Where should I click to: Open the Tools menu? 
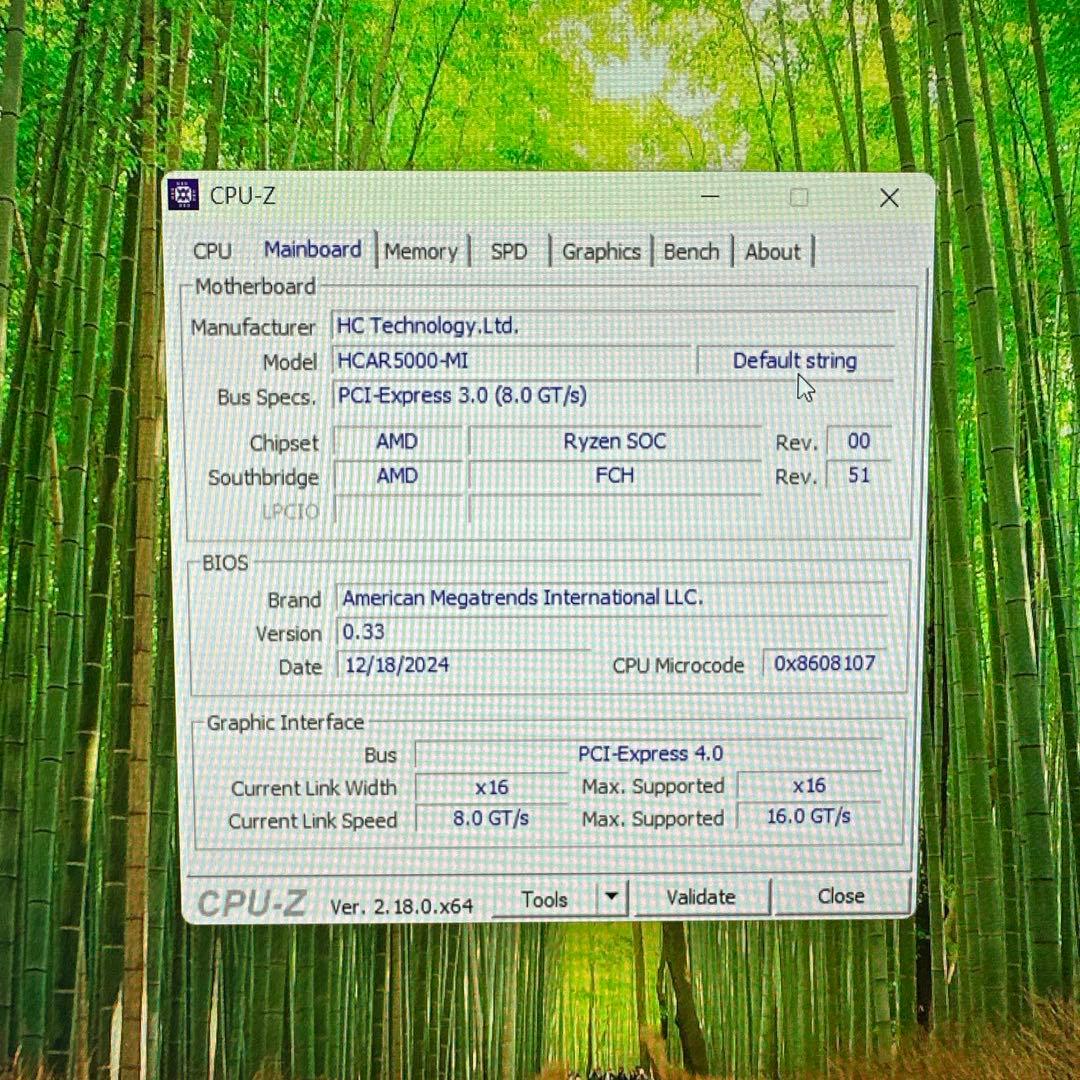pyautogui.click(x=545, y=898)
